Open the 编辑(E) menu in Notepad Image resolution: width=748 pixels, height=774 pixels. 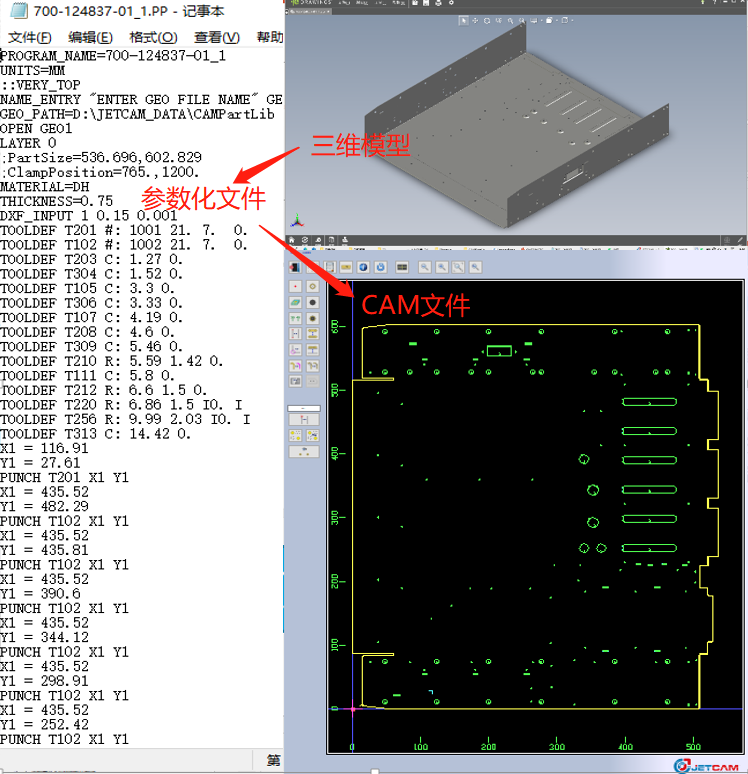90,38
